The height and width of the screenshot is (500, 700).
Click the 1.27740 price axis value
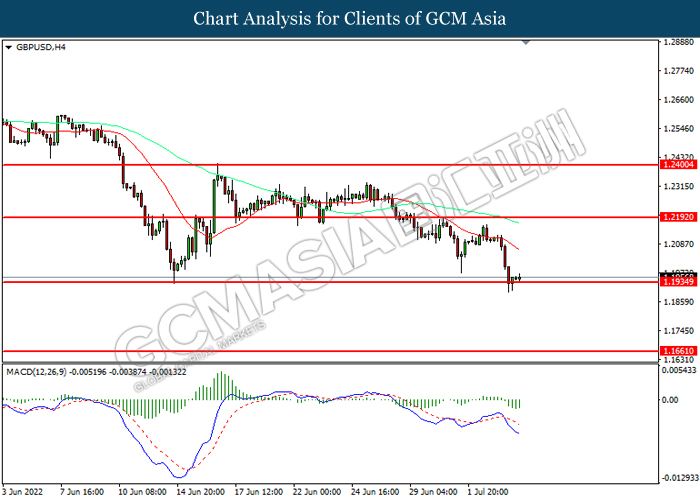pyautogui.click(x=679, y=71)
